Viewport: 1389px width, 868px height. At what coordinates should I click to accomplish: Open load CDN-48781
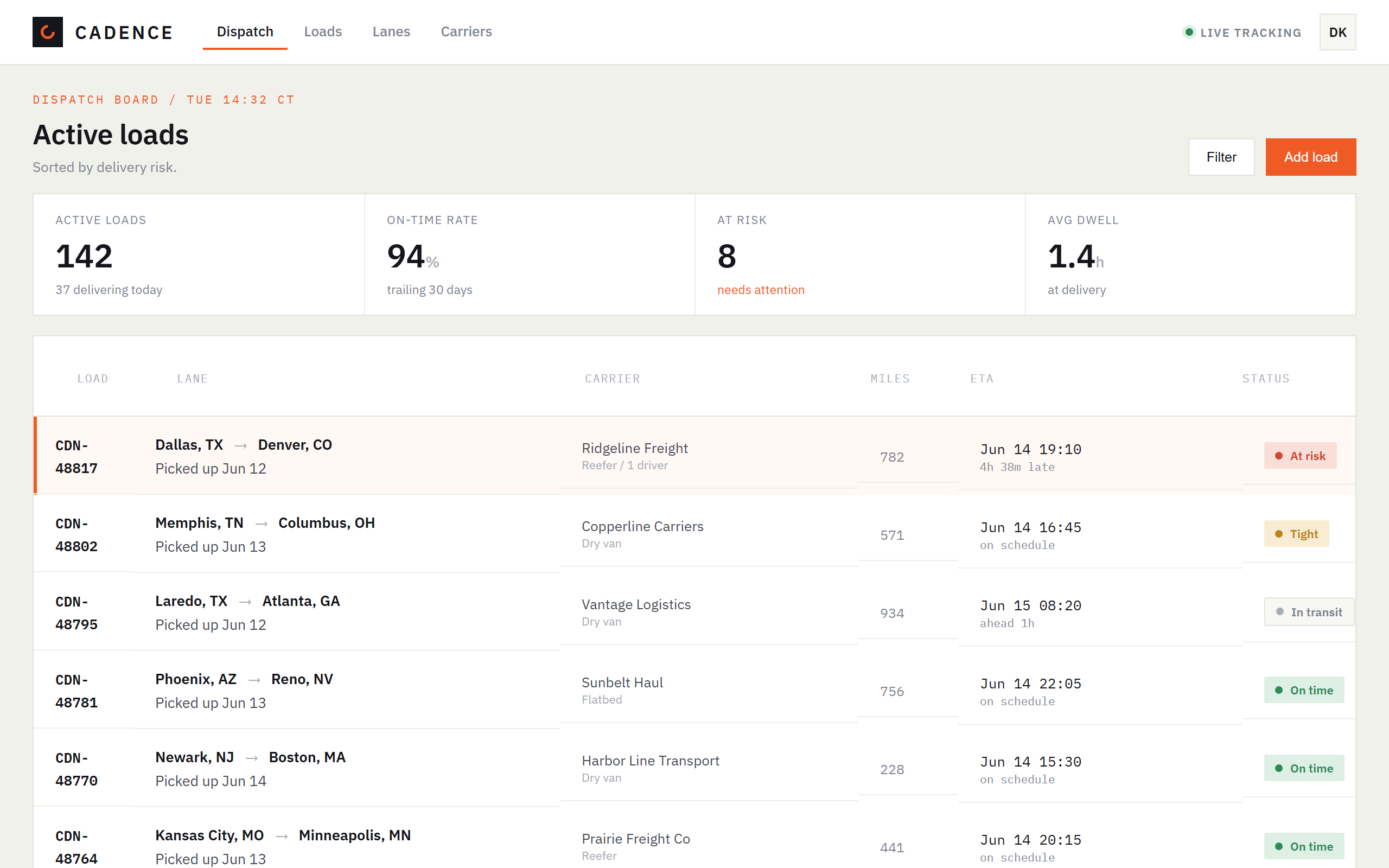click(x=77, y=691)
